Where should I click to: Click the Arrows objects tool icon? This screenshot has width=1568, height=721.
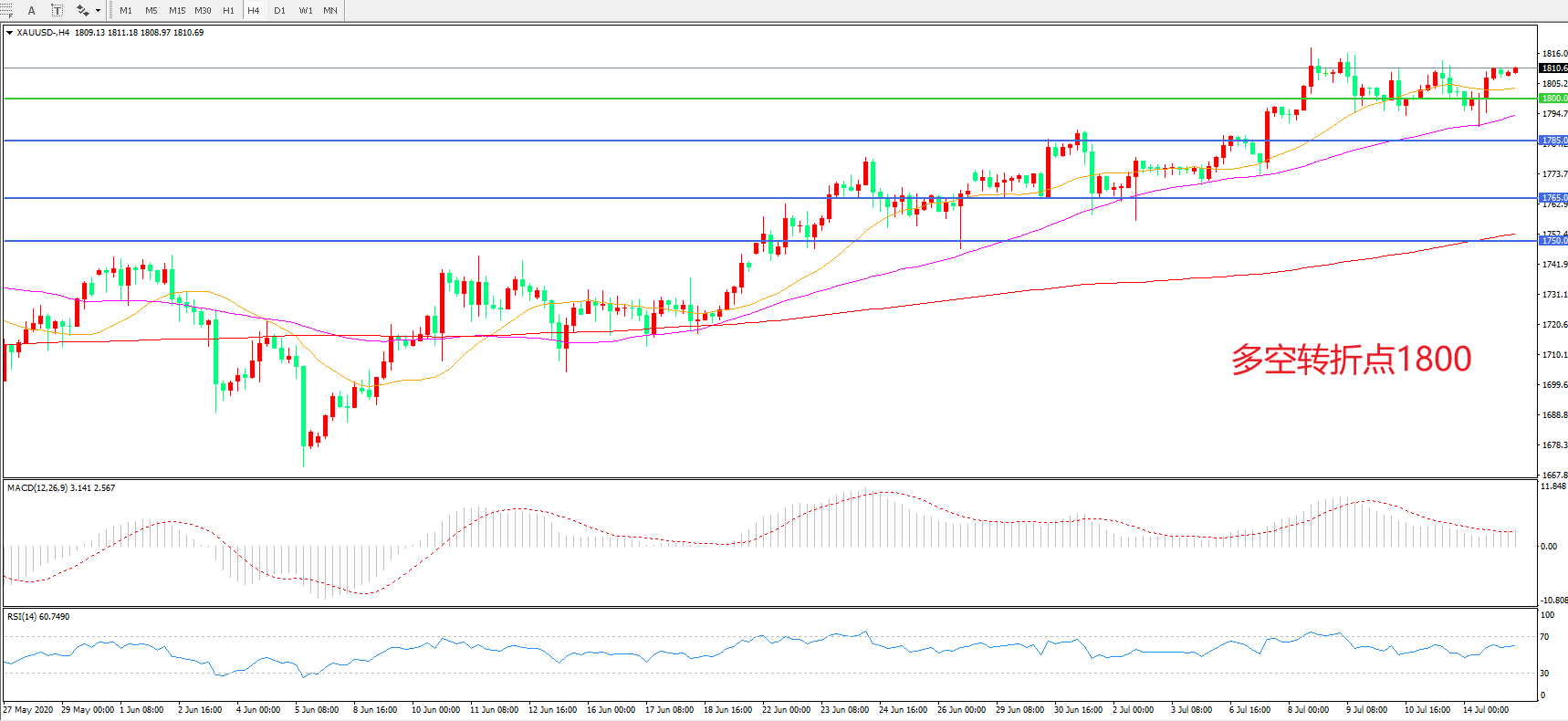(82, 11)
